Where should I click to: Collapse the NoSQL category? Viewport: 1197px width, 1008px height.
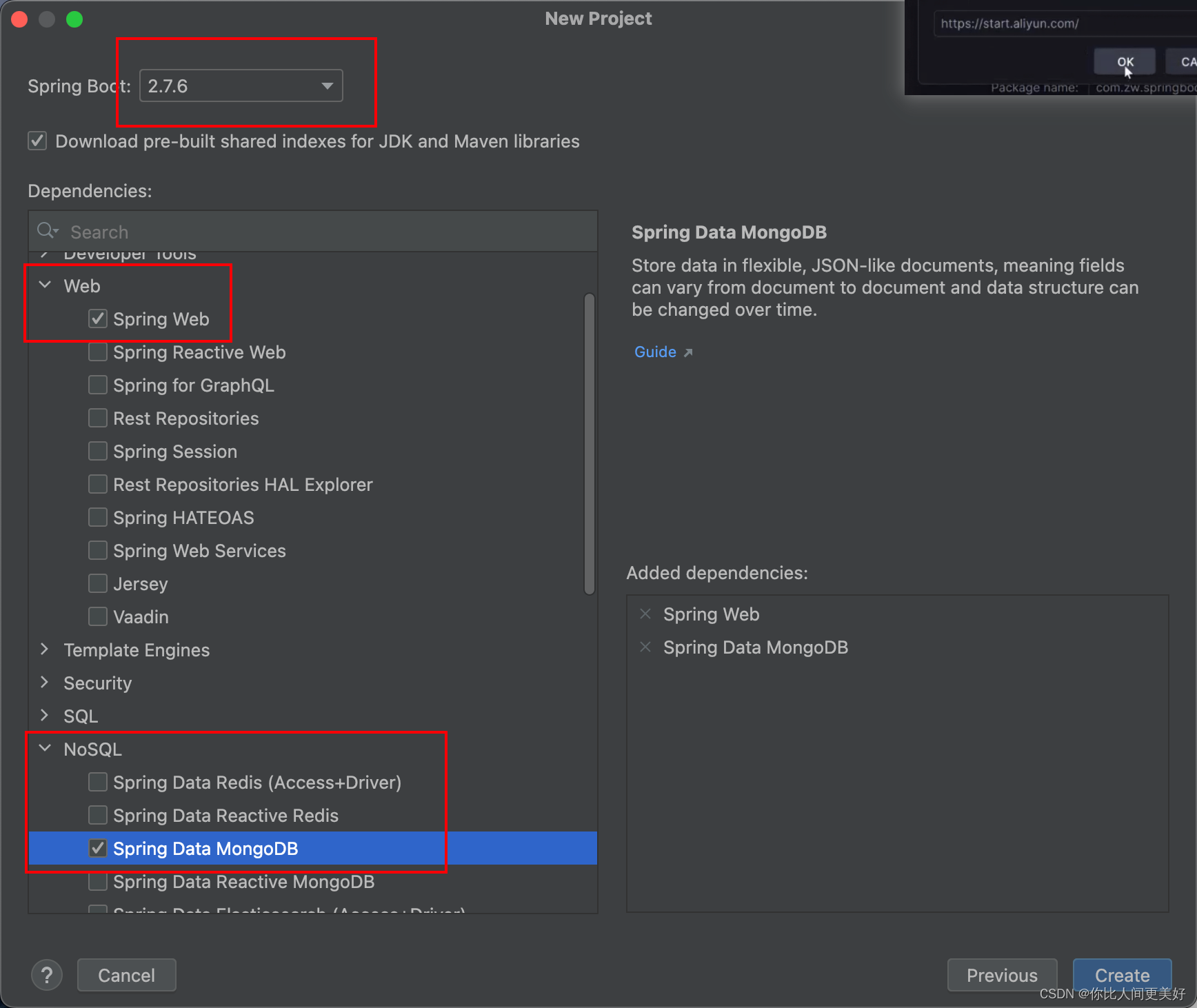click(45, 748)
